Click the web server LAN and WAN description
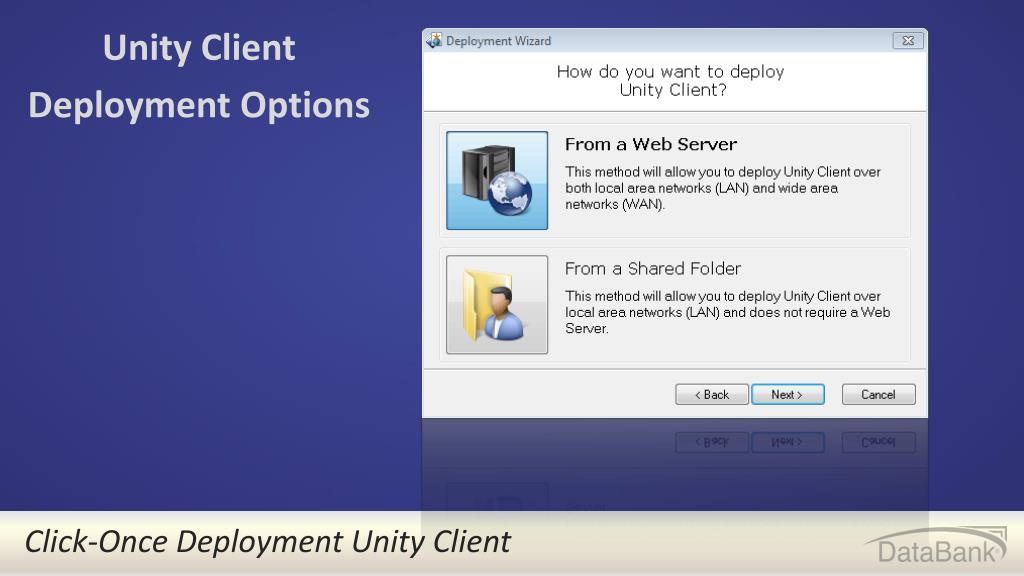This screenshot has height=576, width=1024. pyautogui.click(x=722, y=188)
